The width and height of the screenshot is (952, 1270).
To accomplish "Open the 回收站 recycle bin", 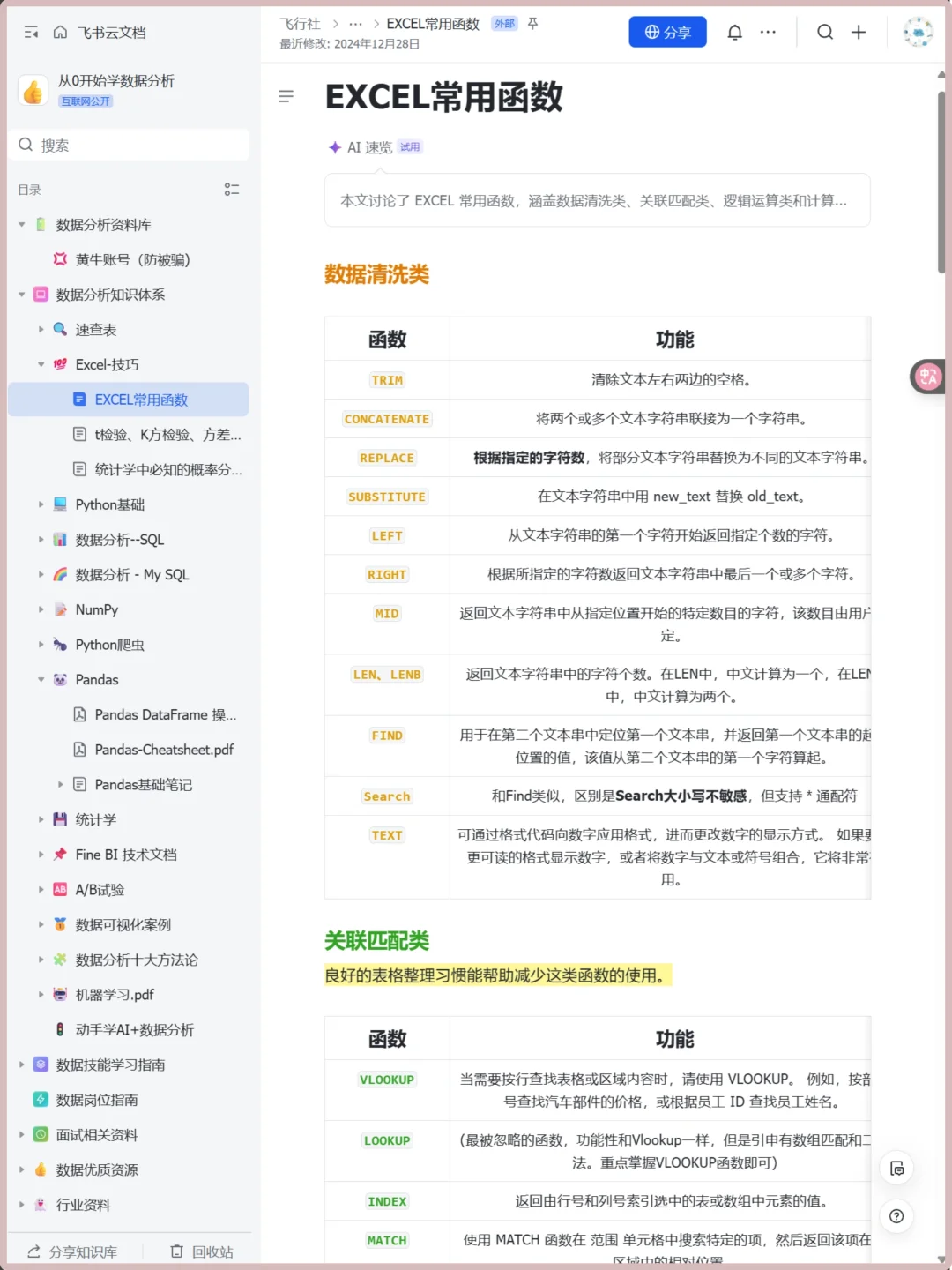I will tap(201, 1251).
